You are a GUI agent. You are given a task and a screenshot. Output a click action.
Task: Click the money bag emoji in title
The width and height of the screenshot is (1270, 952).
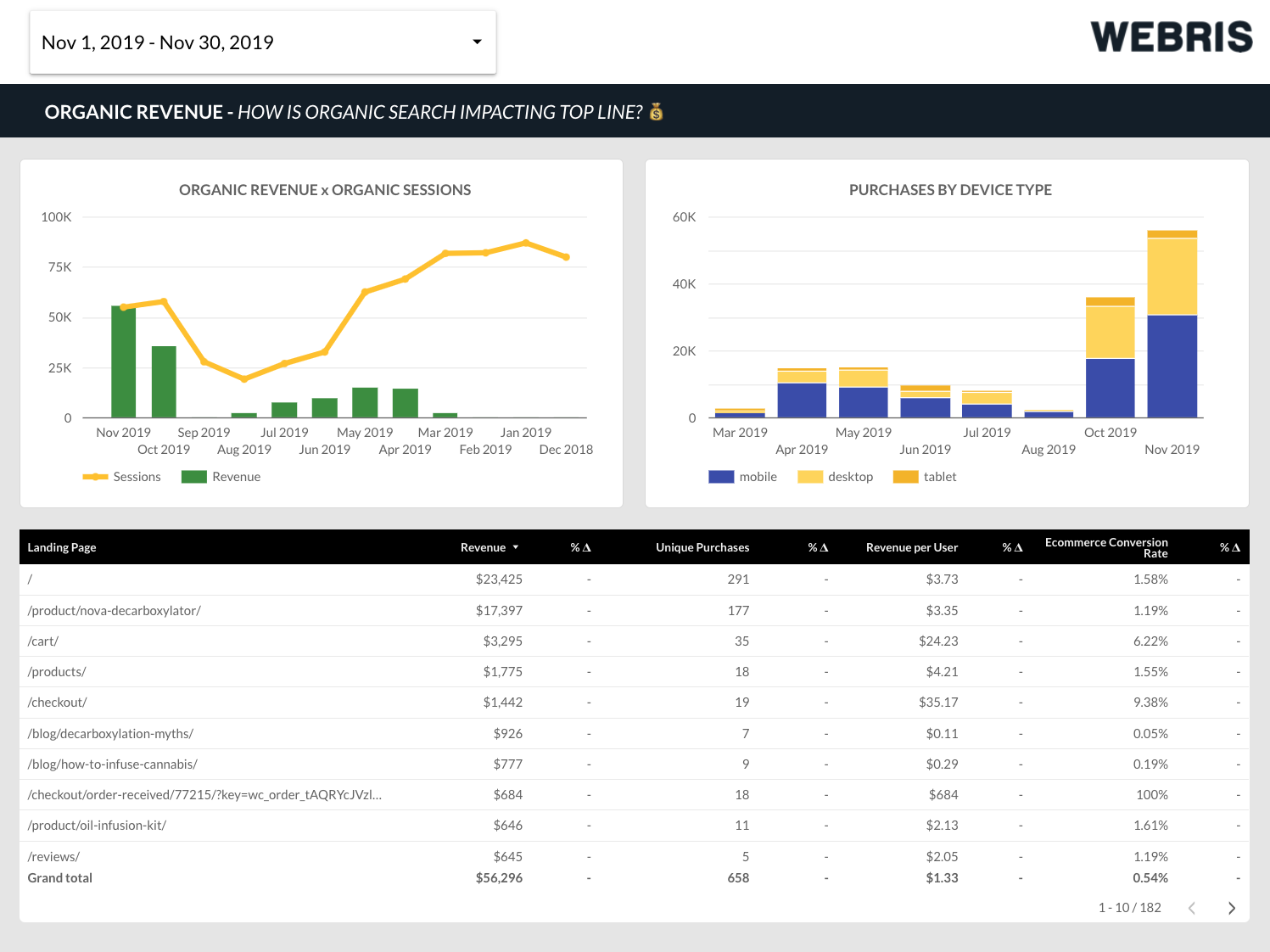656,112
